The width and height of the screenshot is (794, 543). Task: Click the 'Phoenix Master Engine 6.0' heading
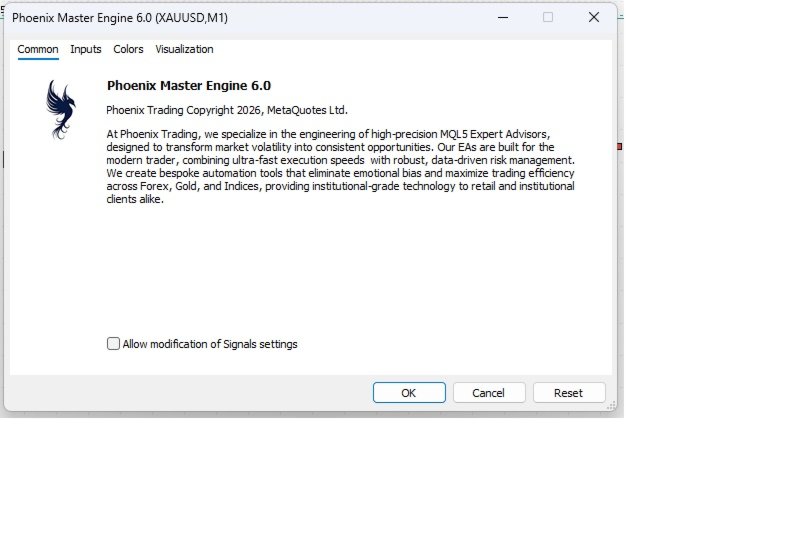(189, 86)
